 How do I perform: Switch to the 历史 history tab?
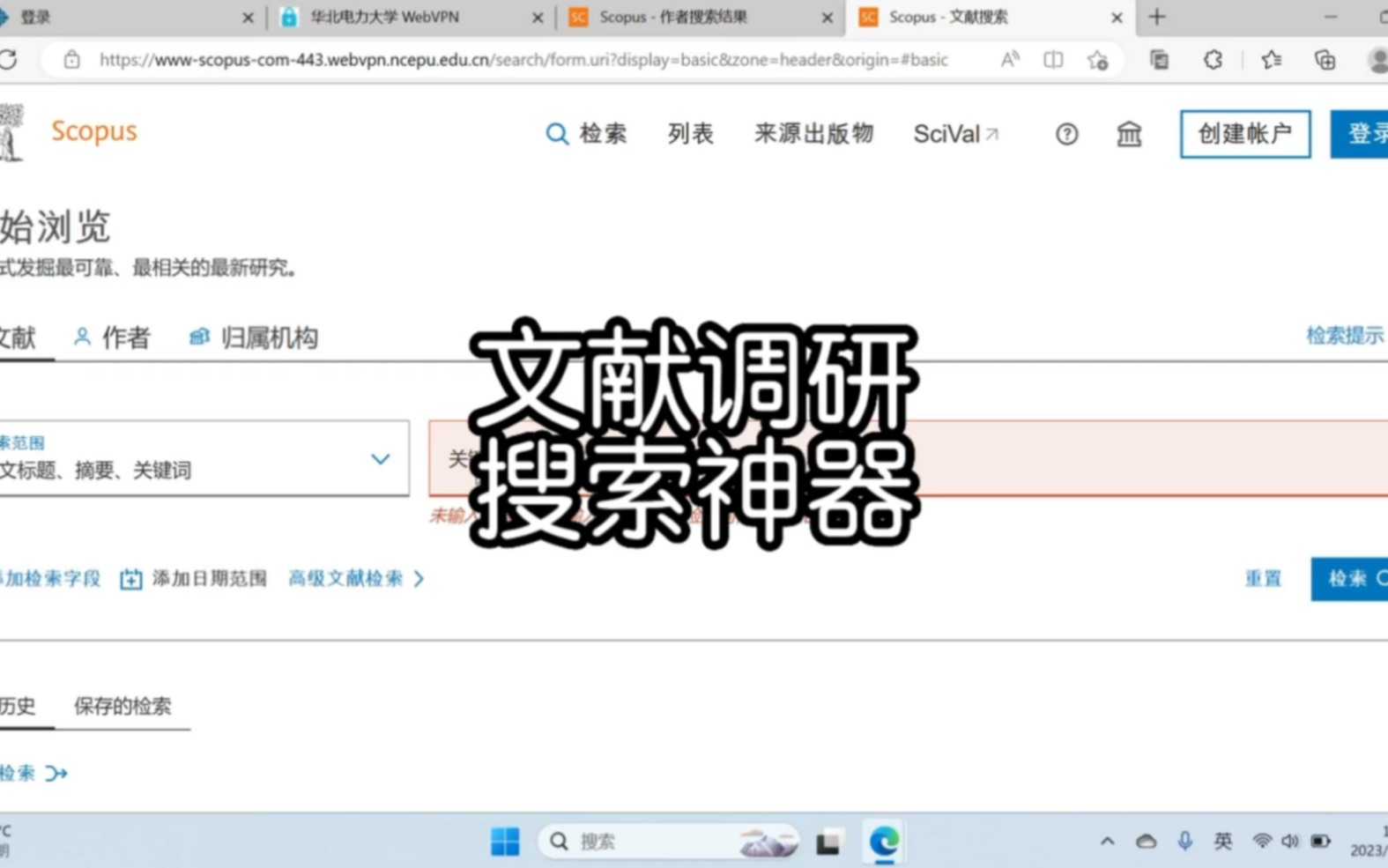coord(18,706)
